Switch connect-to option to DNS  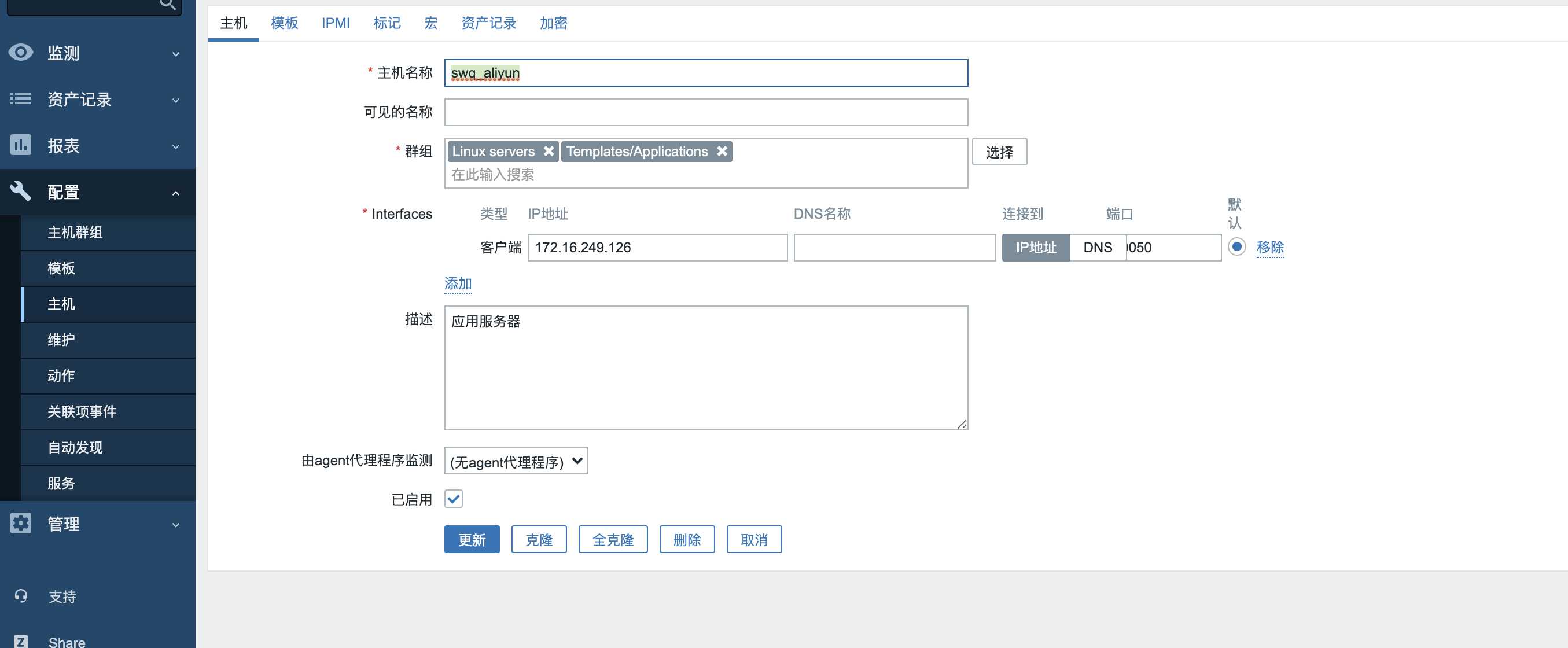tap(1097, 248)
